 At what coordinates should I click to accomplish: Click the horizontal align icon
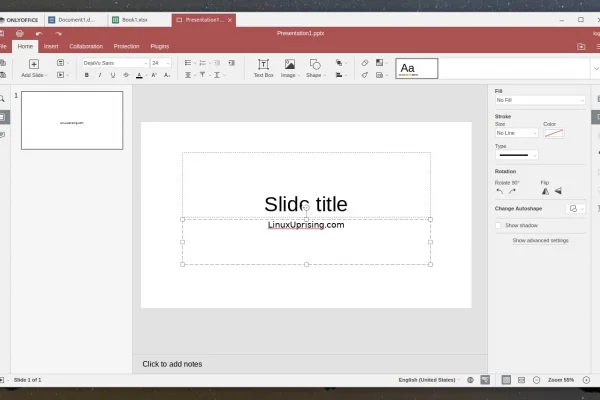(188, 75)
